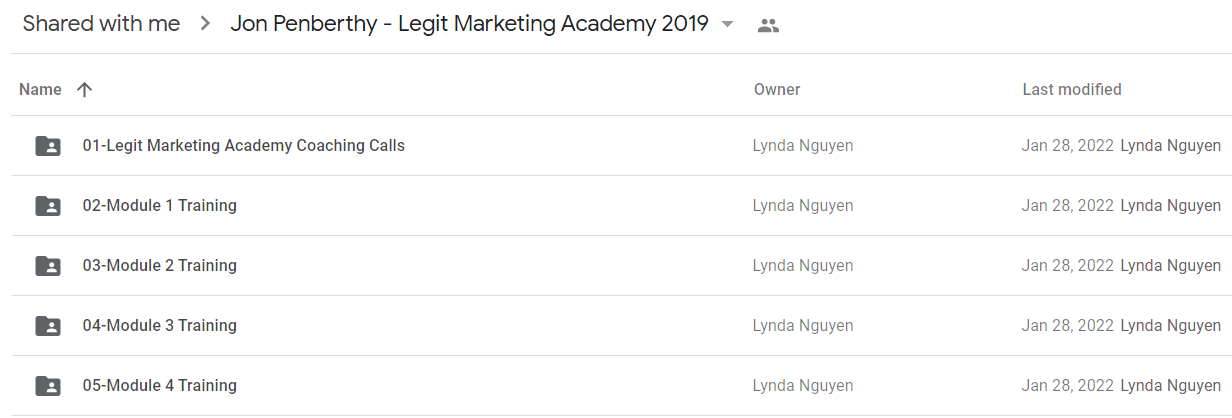
Task: Open the dropdown next to Legit Marketing Academy 2019
Action: point(727,25)
